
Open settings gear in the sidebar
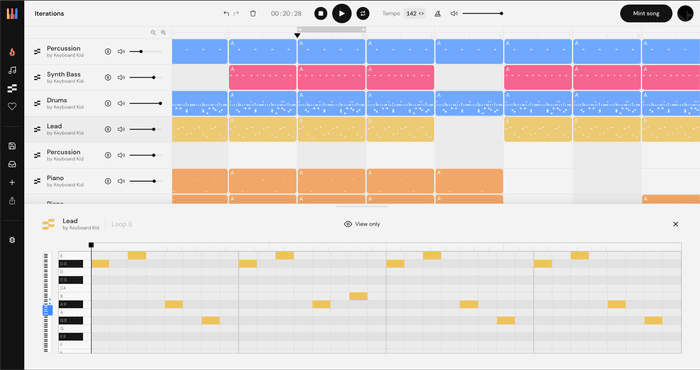12,240
